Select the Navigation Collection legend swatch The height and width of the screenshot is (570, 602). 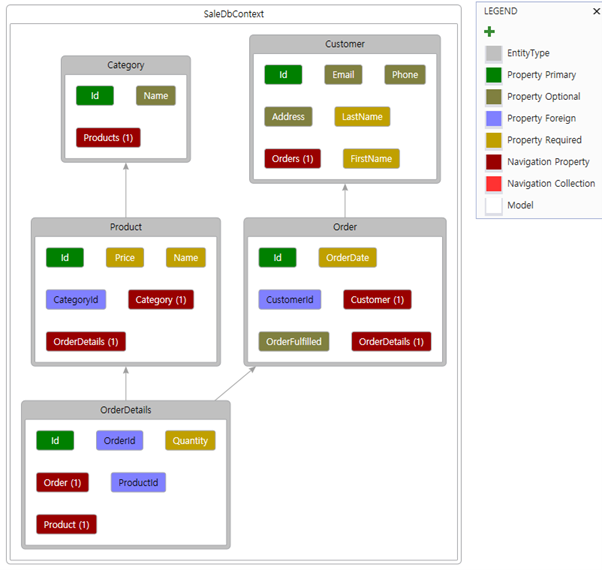click(494, 184)
